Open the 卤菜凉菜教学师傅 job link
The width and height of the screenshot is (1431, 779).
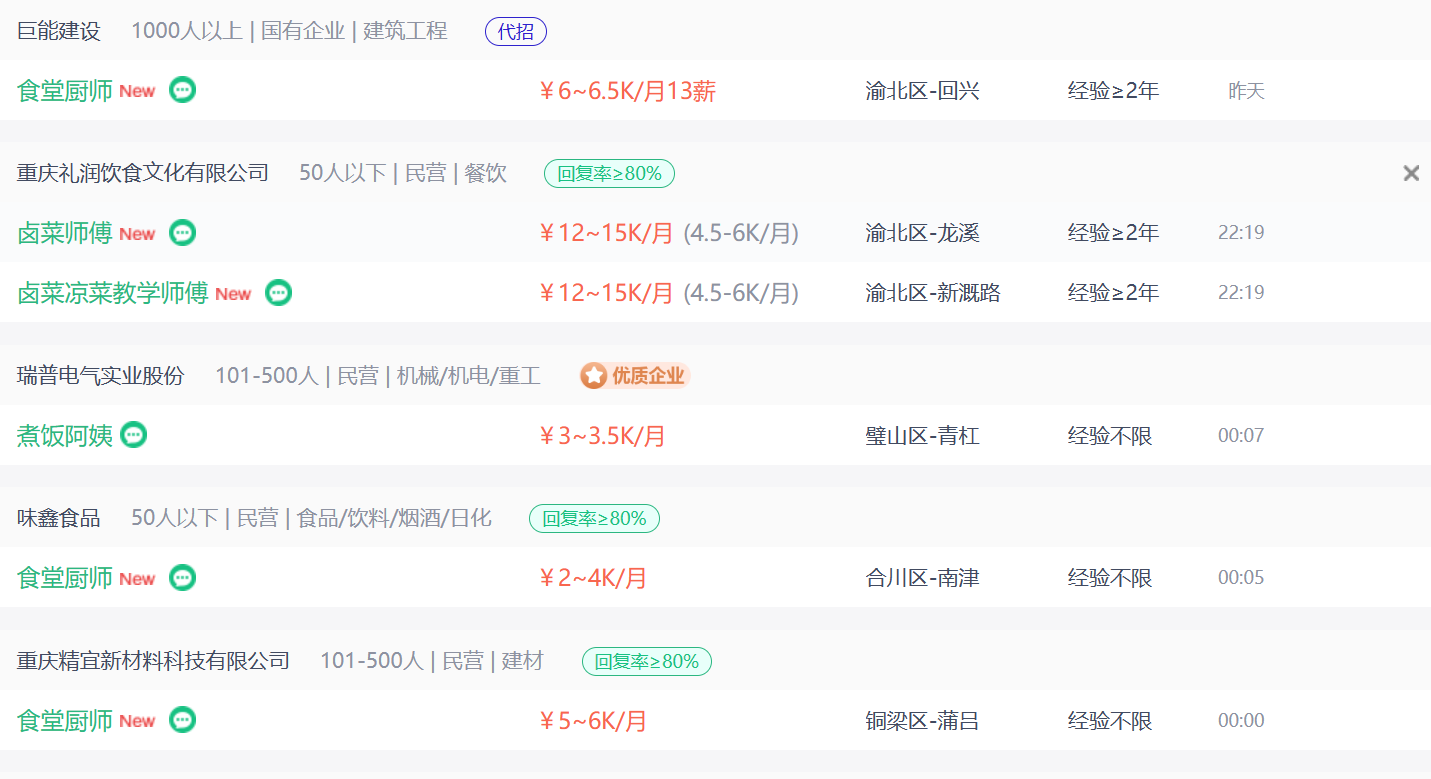coord(112,293)
